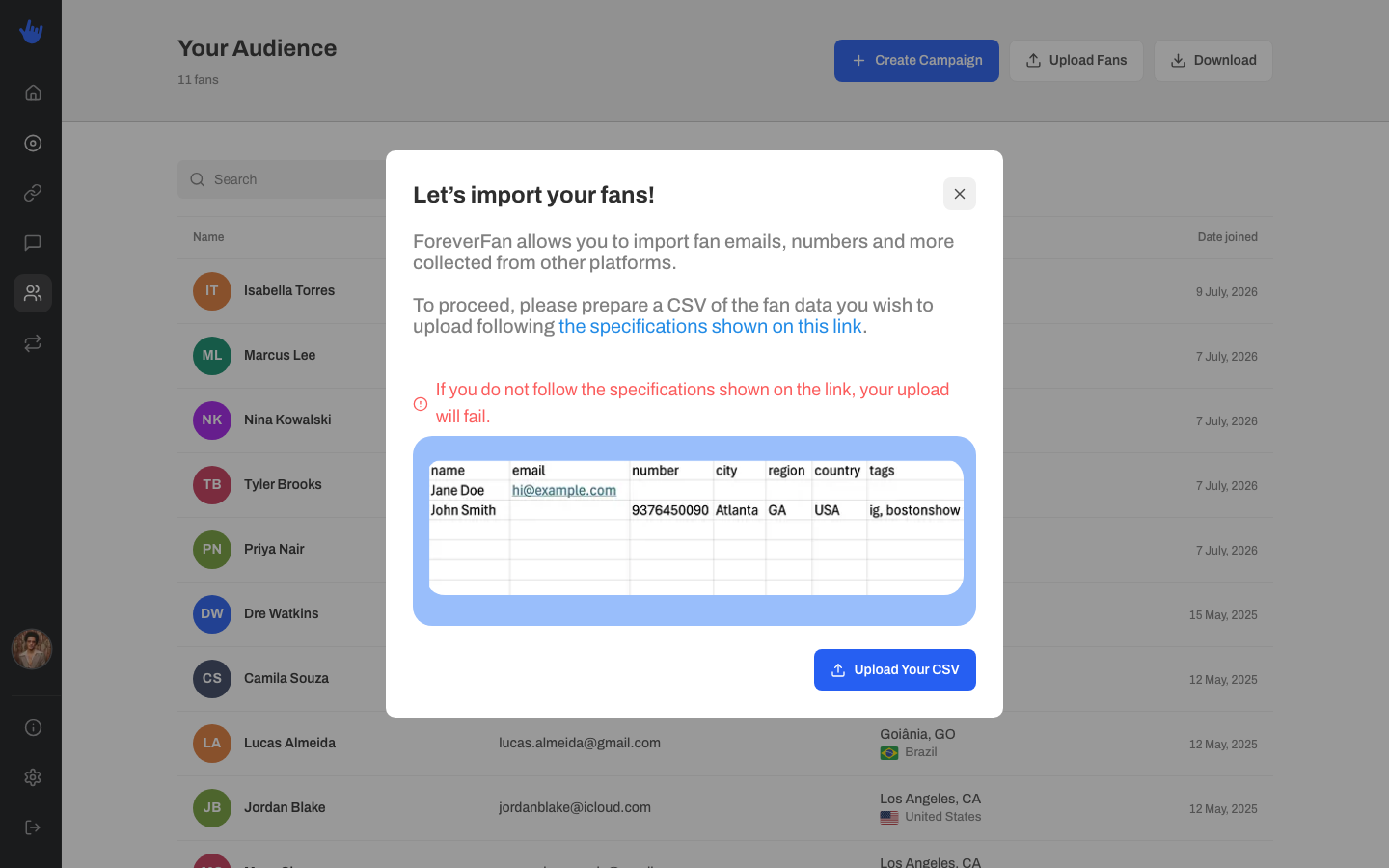The height and width of the screenshot is (868, 1389).
Task: Click the Create Campaign button
Action: [x=916, y=61]
